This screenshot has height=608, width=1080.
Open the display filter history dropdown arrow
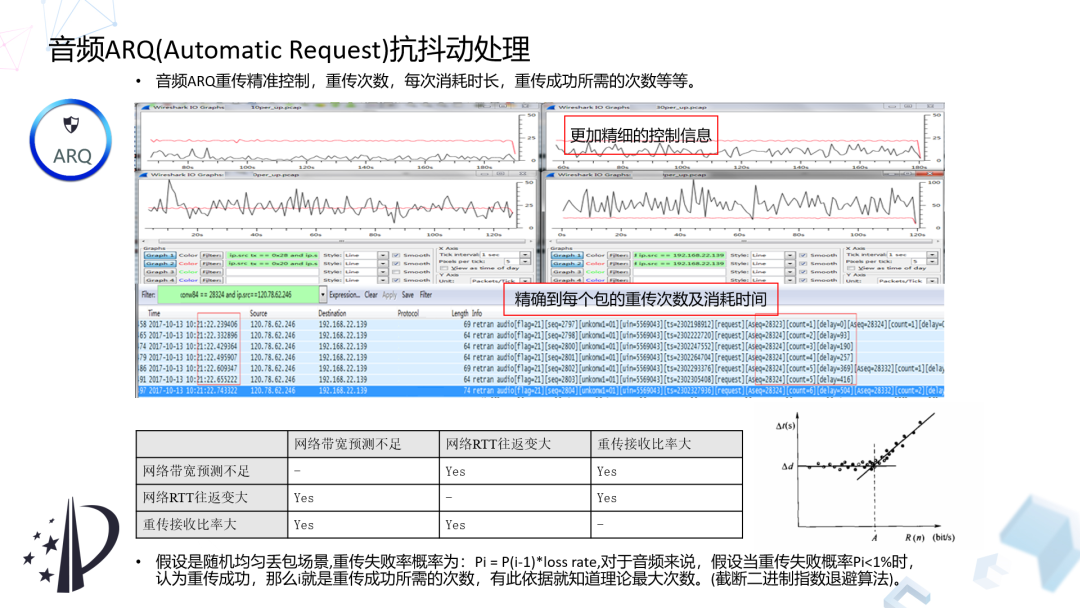pos(322,296)
